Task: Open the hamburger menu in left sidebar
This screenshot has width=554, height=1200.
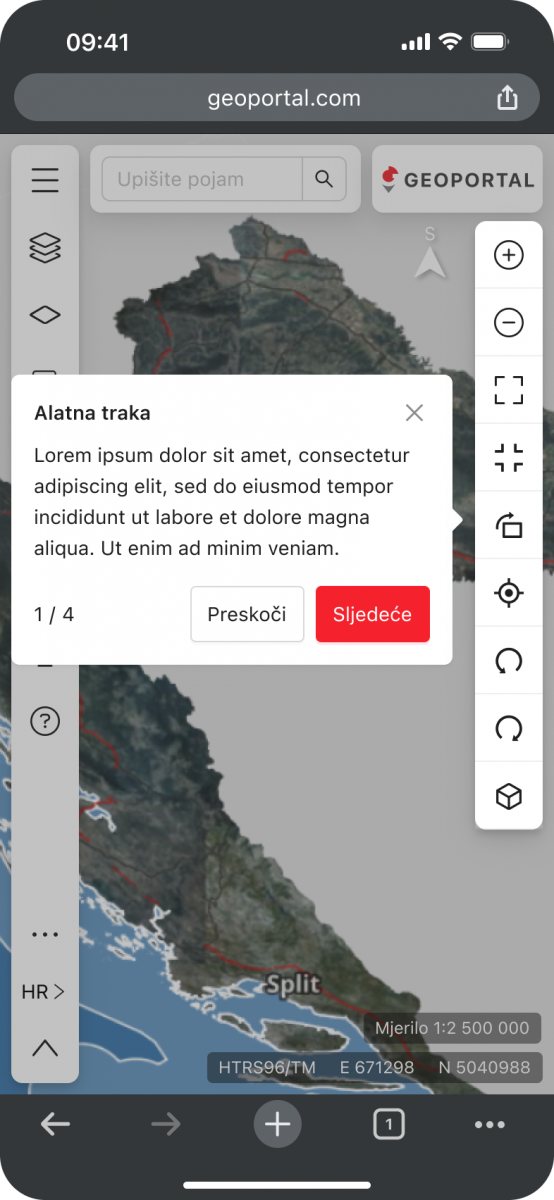Action: pos(45,180)
